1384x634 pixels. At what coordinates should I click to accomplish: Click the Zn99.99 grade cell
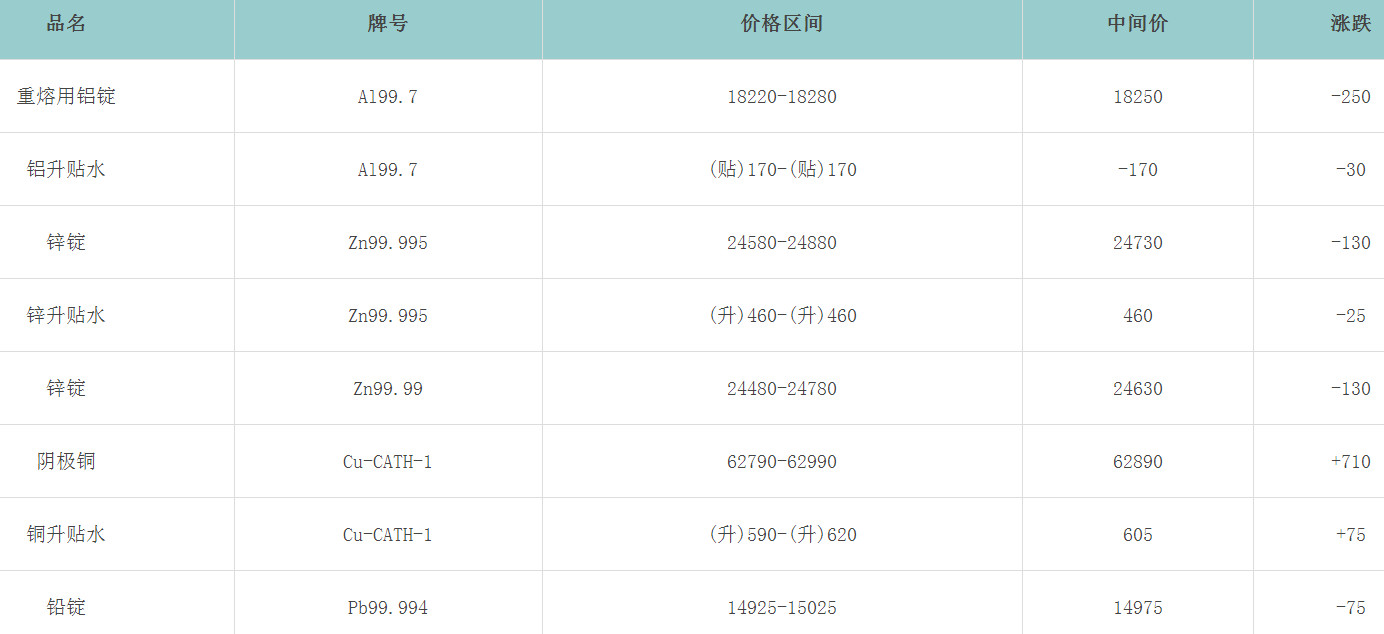tap(388, 389)
